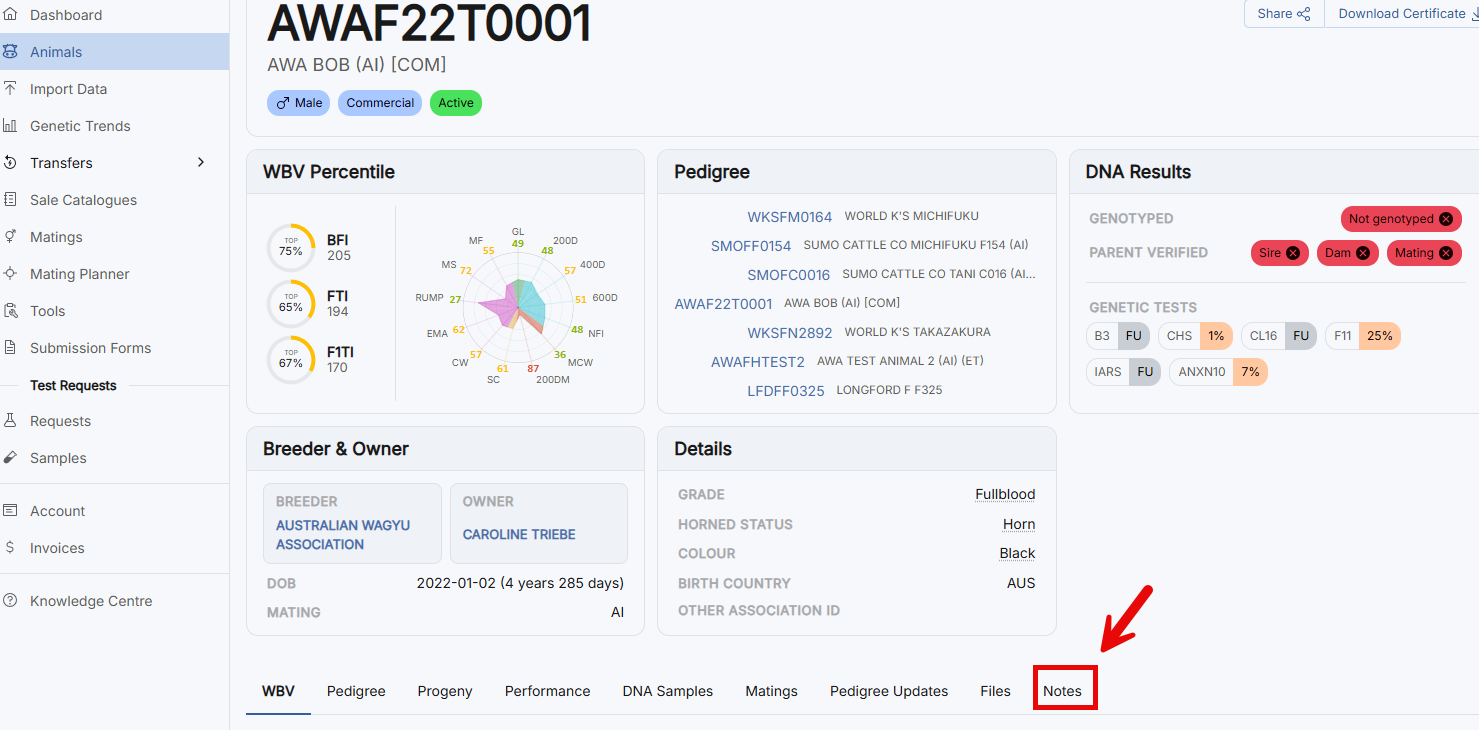Open the DNA Samples tab
Image resolution: width=1479 pixels, height=730 pixels.
668,691
